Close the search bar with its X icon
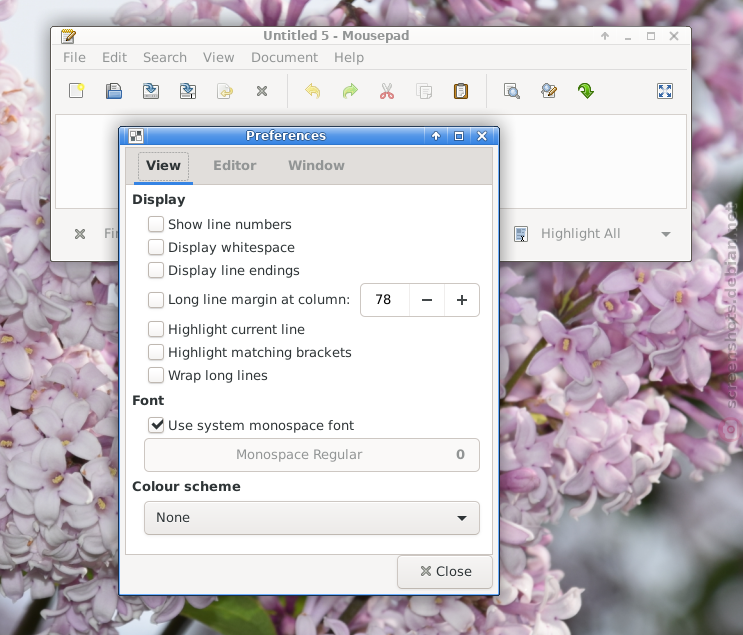The image size is (743, 635). (80, 234)
